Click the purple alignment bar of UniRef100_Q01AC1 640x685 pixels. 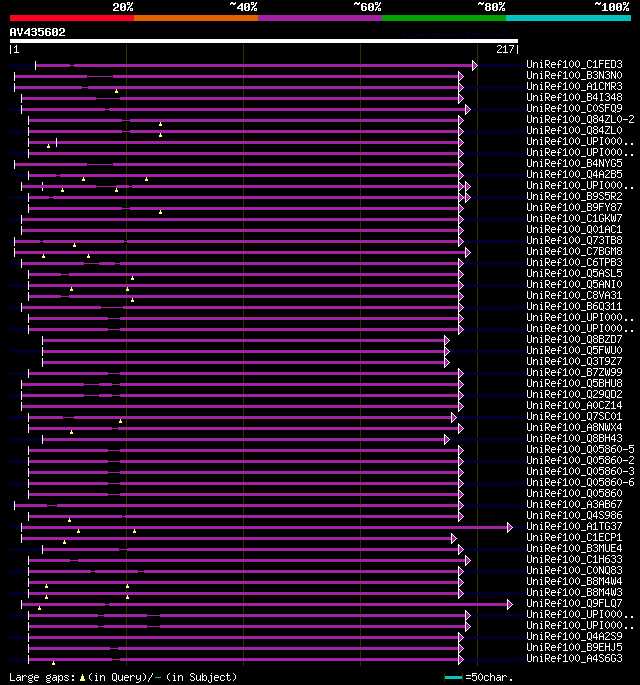(240, 231)
